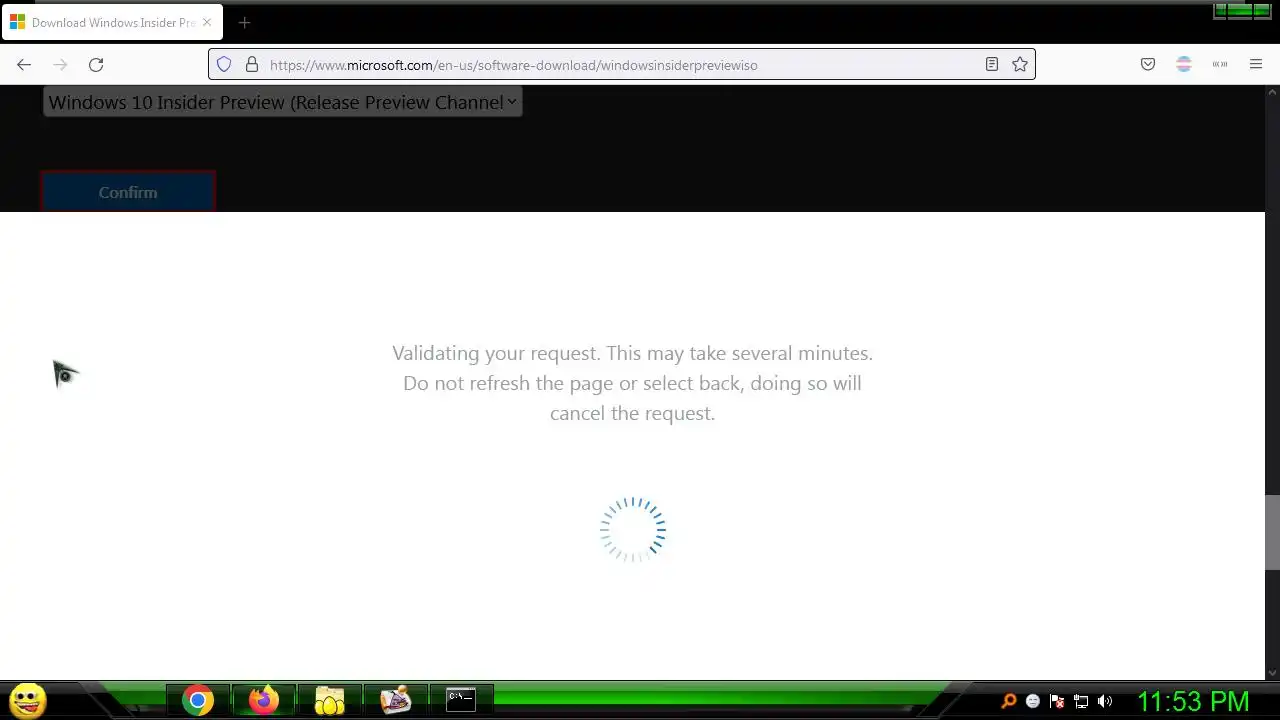Image resolution: width=1280 pixels, height=720 pixels.
Task: Toggle reader view in address bar
Action: 992,65
